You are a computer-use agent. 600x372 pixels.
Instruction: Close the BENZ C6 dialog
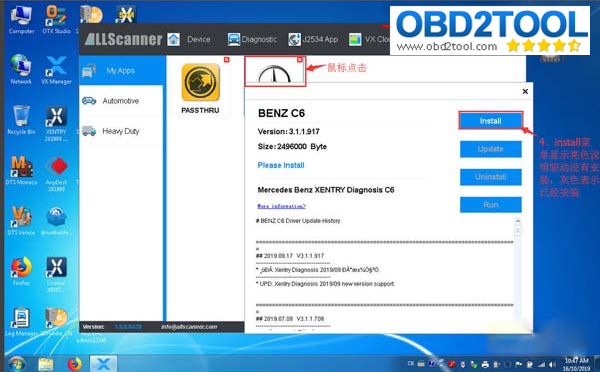(525, 91)
